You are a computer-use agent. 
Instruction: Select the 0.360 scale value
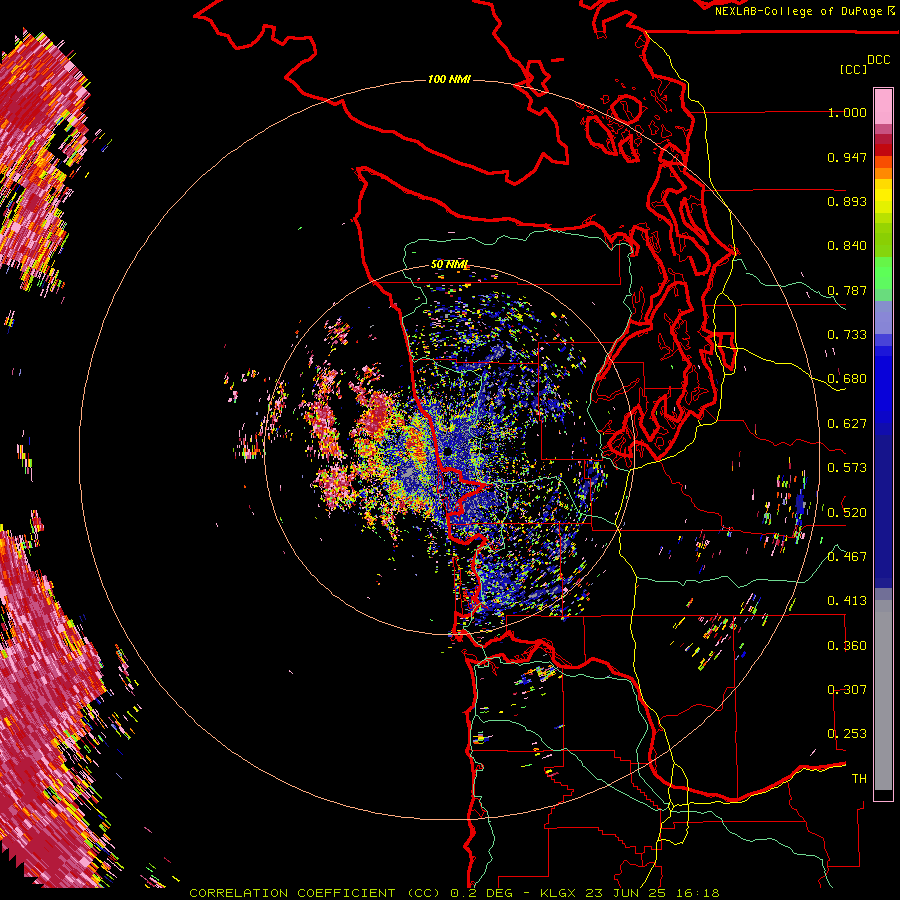[847, 645]
